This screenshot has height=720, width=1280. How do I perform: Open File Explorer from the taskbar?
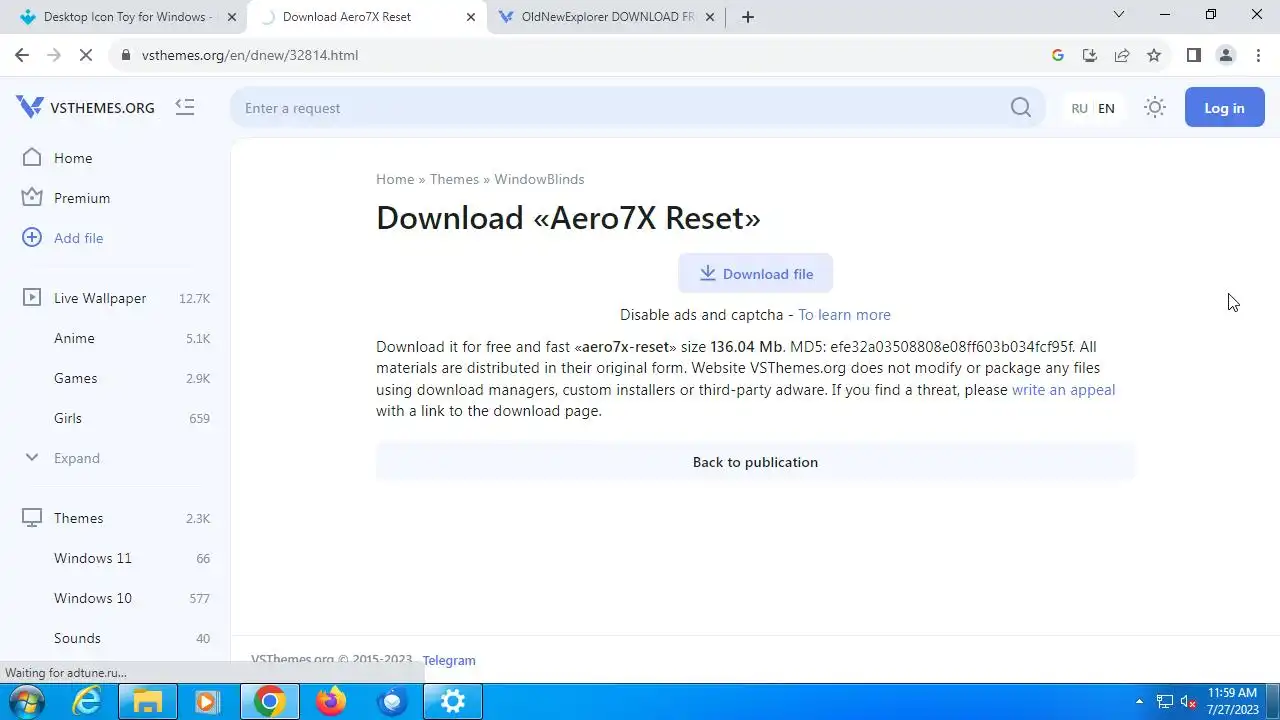tap(147, 702)
